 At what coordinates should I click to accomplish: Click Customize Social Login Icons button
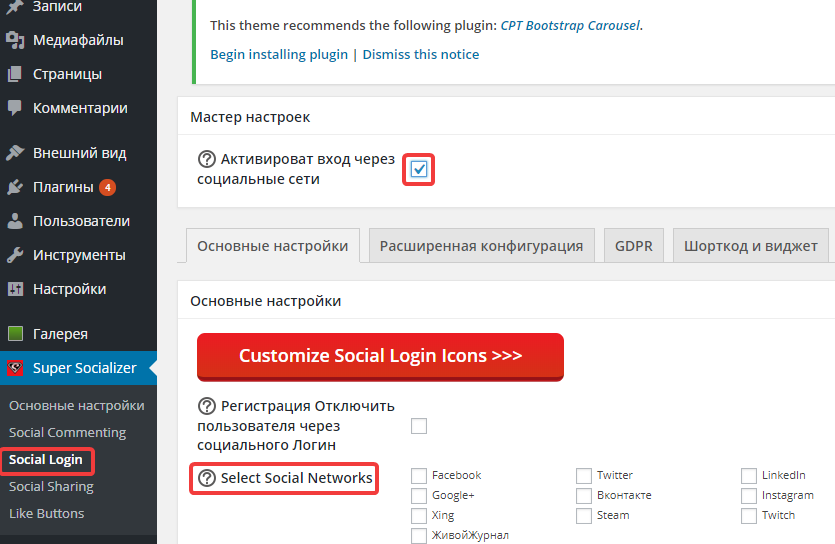pos(380,357)
